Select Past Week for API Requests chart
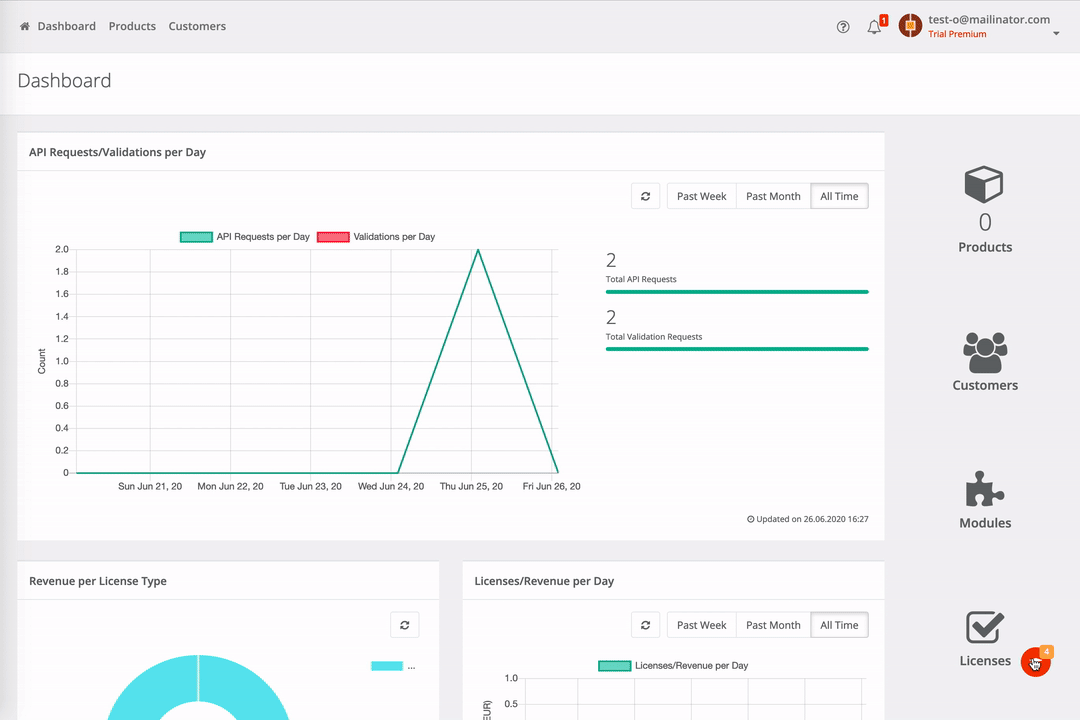1080x720 pixels. 701,196
